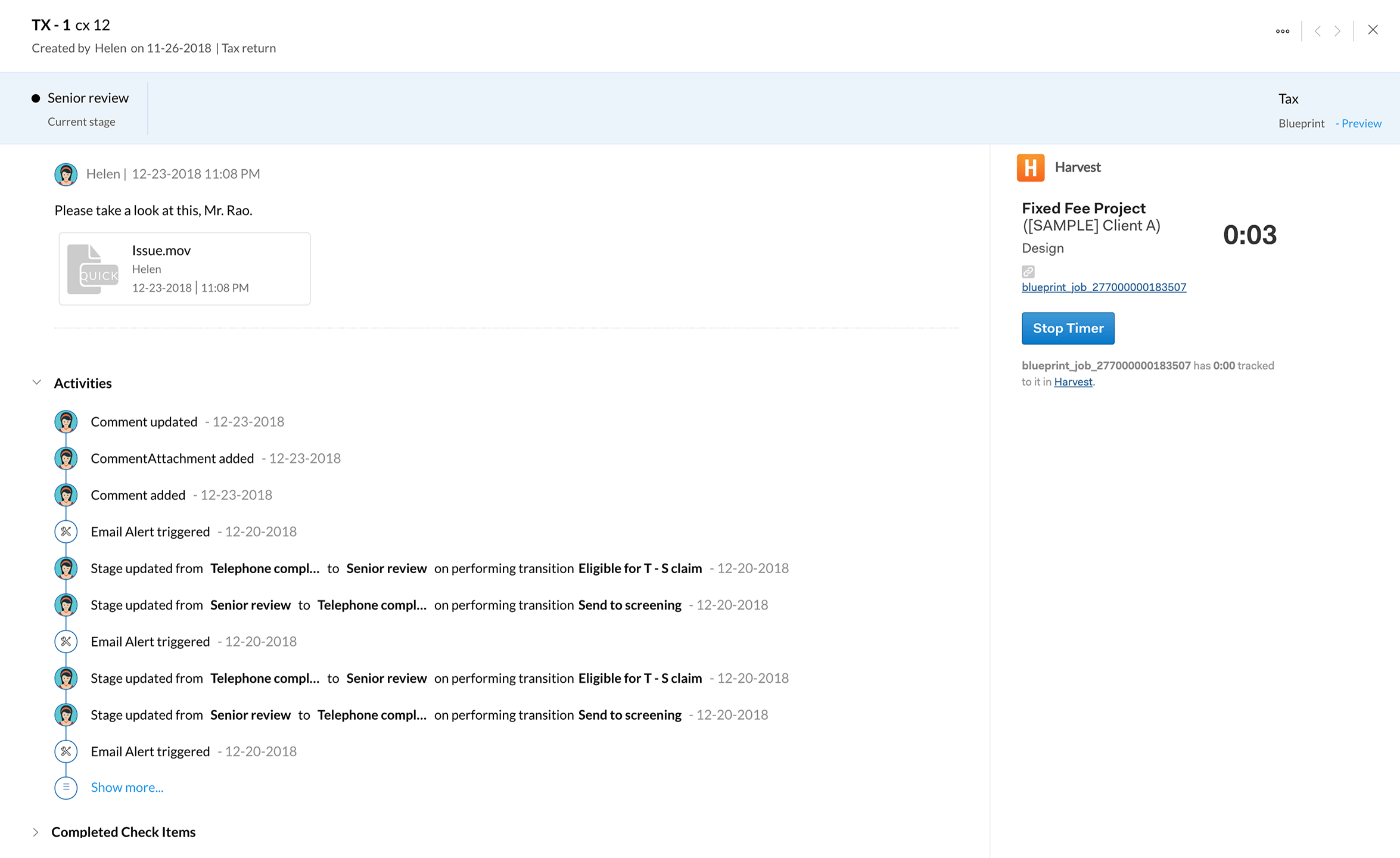The width and height of the screenshot is (1400, 858).
Task: Open the three-dot more options menu
Action: point(1282,31)
